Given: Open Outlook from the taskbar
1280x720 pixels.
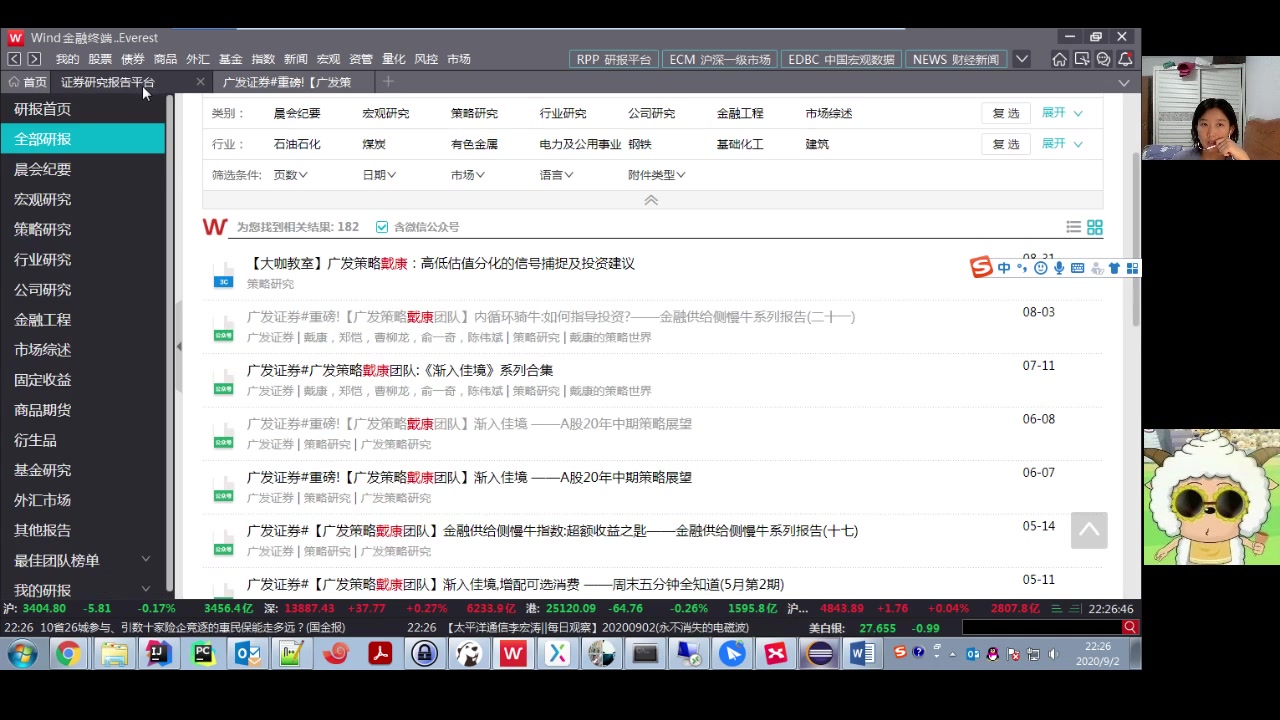Looking at the screenshot, I should (x=247, y=654).
